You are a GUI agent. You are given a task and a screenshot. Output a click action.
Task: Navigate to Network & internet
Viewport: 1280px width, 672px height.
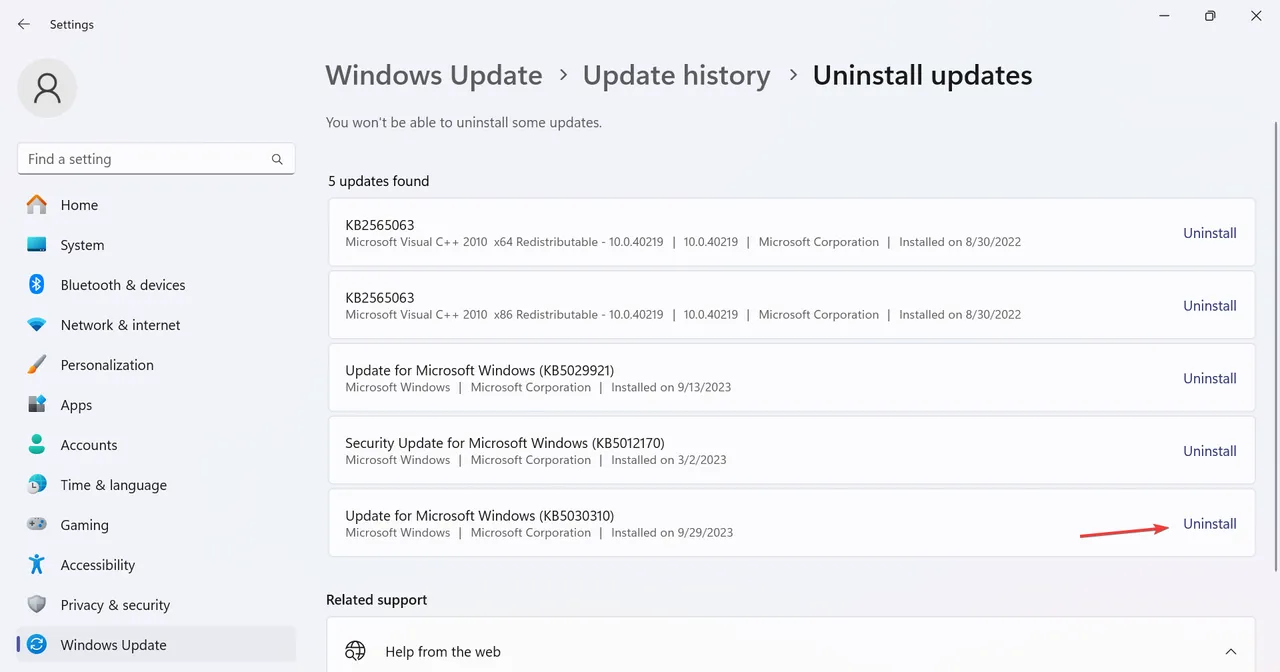156,325
